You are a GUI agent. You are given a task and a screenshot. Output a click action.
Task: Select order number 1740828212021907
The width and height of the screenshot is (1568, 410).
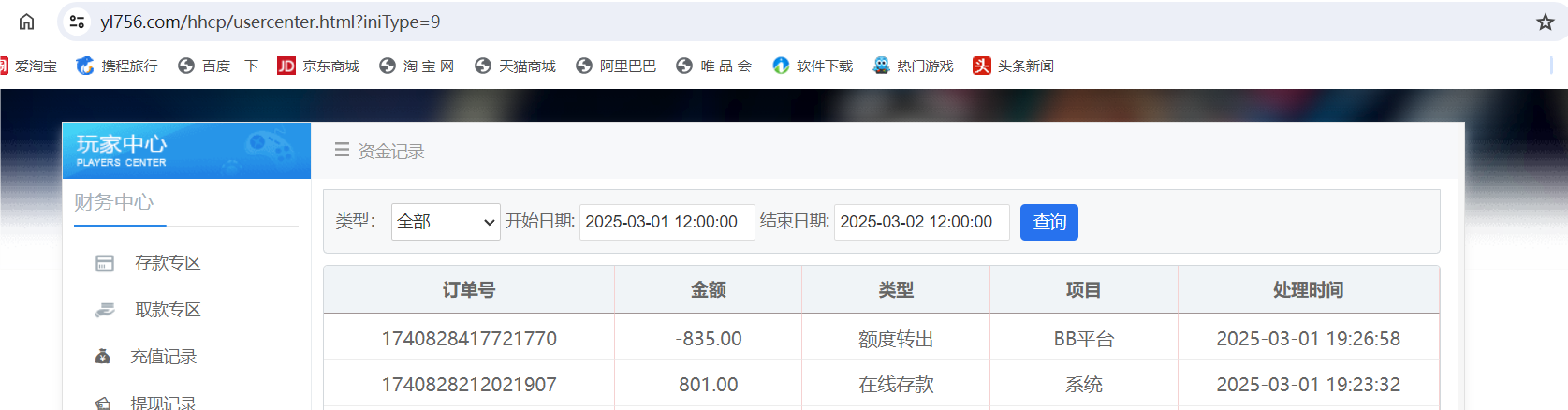(x=469, y=385)
